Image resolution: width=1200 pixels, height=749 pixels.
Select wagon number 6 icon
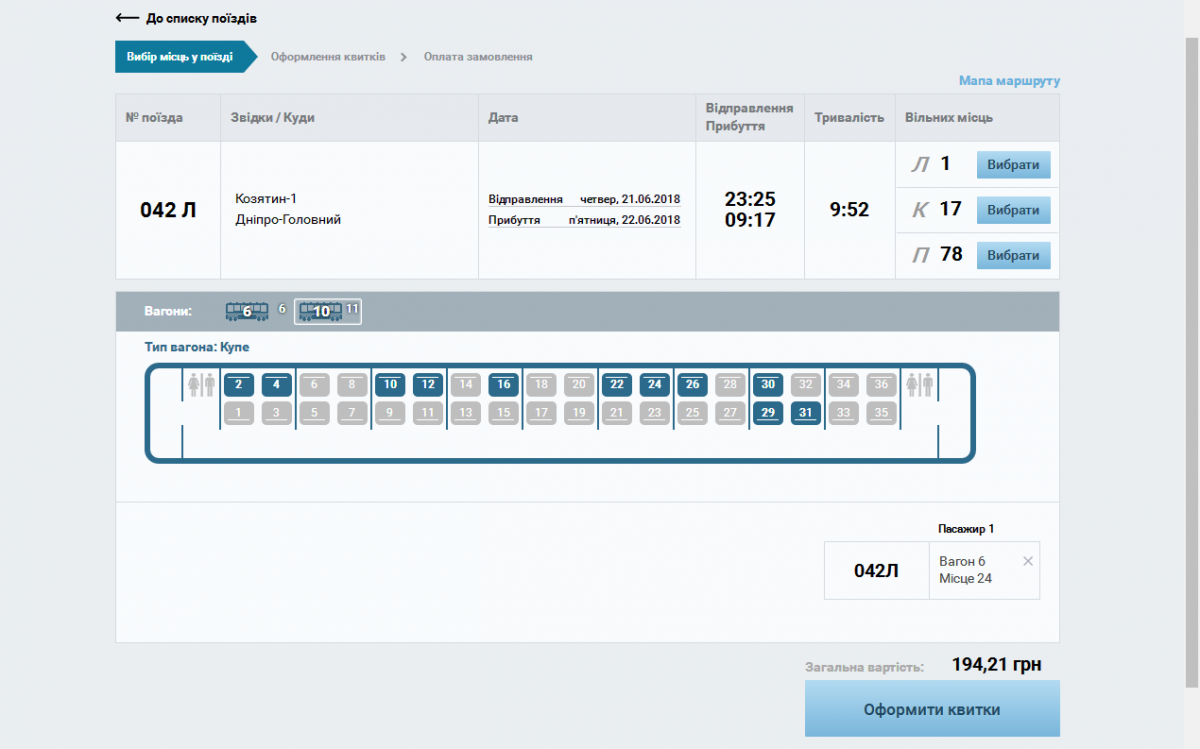(247, 311)
